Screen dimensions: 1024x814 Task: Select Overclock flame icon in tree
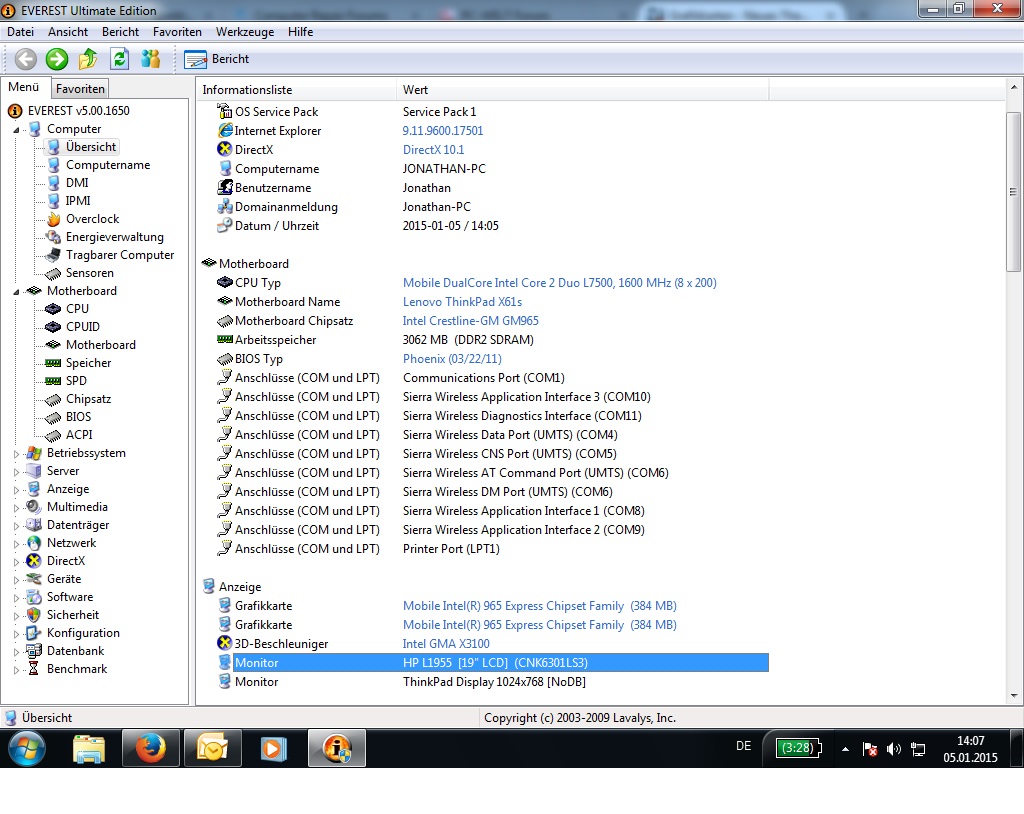coord(54,219)
